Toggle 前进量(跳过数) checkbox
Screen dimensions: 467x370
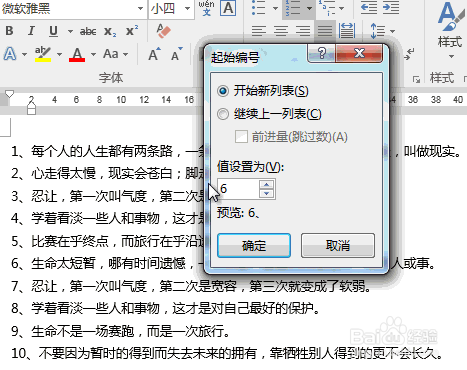tap(241, 137)
